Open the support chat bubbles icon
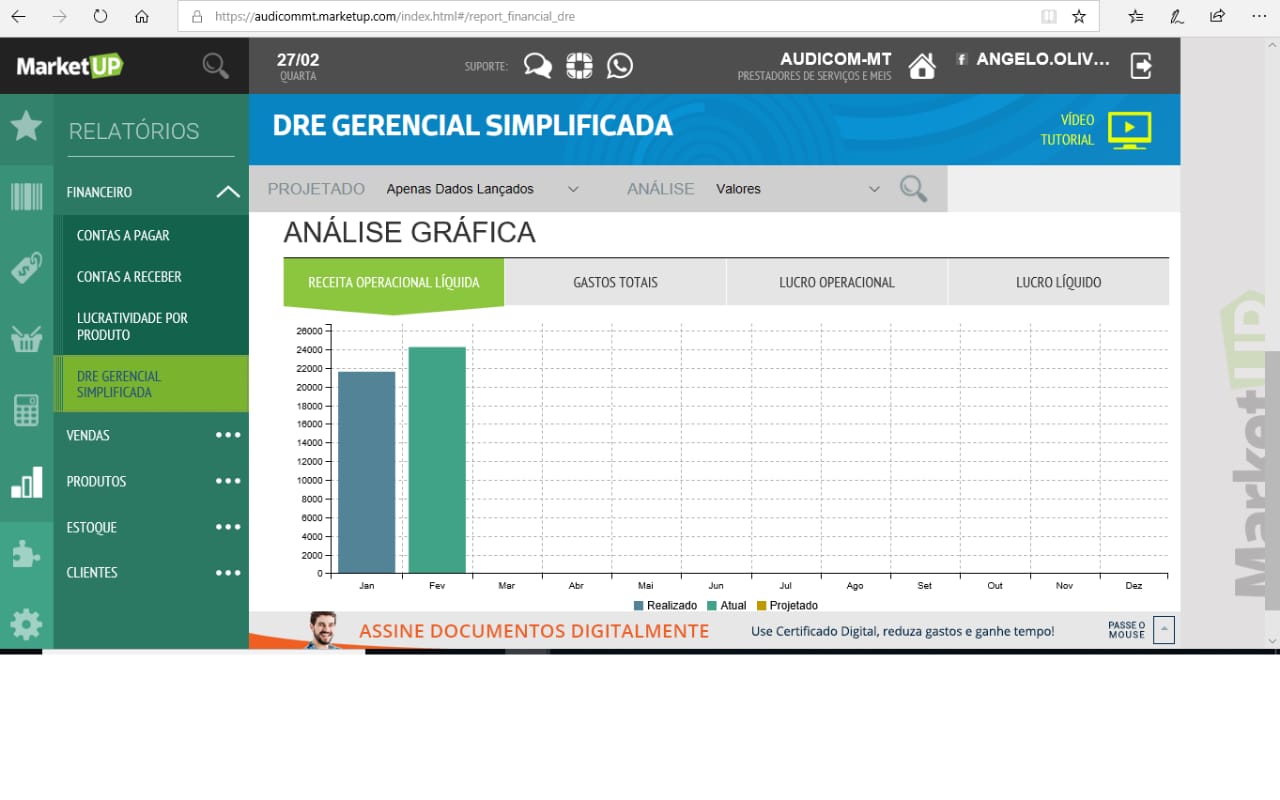Viewport: 1280px width, 800px height. 537,66
